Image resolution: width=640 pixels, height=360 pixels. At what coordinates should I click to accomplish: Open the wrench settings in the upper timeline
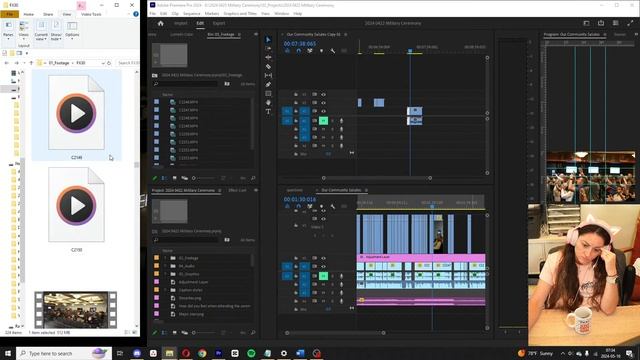[333, 51]
